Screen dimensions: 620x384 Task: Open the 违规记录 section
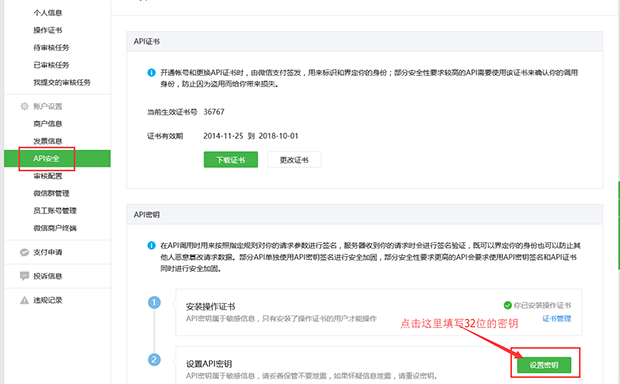(48, 300)
